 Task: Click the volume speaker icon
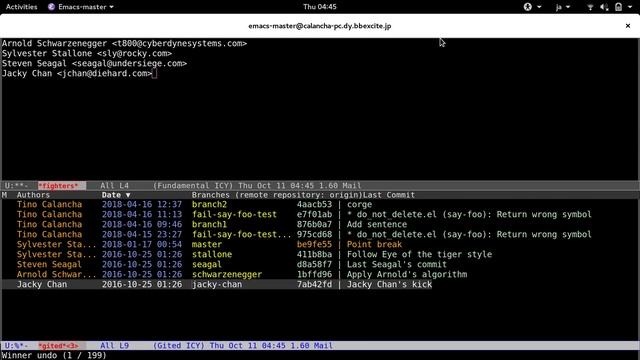coord(604,7)
